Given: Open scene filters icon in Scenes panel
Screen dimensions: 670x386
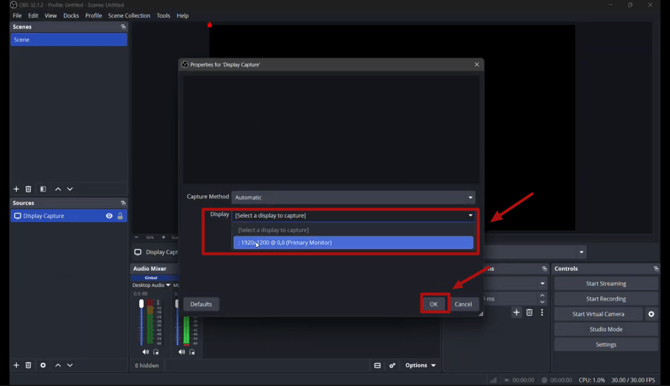Looking at the screenshot, I should point(43,189).
